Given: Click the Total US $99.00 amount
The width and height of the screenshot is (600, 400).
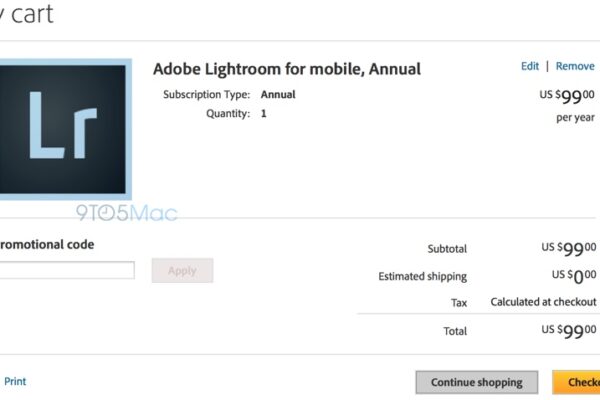Looking at the screenshot, I should (x=569, y=330).
